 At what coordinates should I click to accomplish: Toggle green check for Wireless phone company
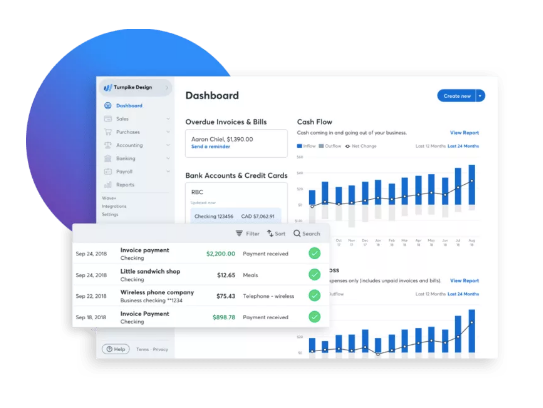[x=314, y=295]
